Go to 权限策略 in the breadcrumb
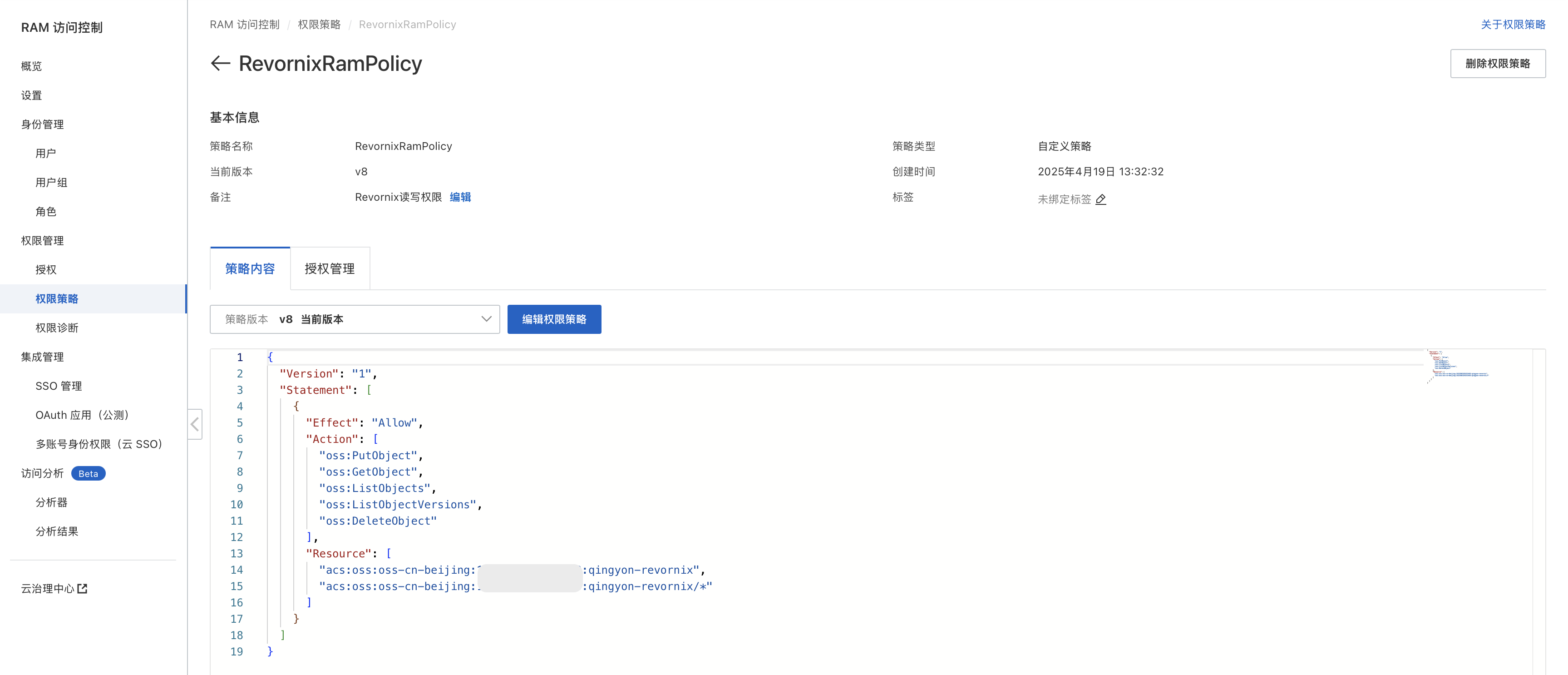 pyautogui.click(x=319, y=25)
